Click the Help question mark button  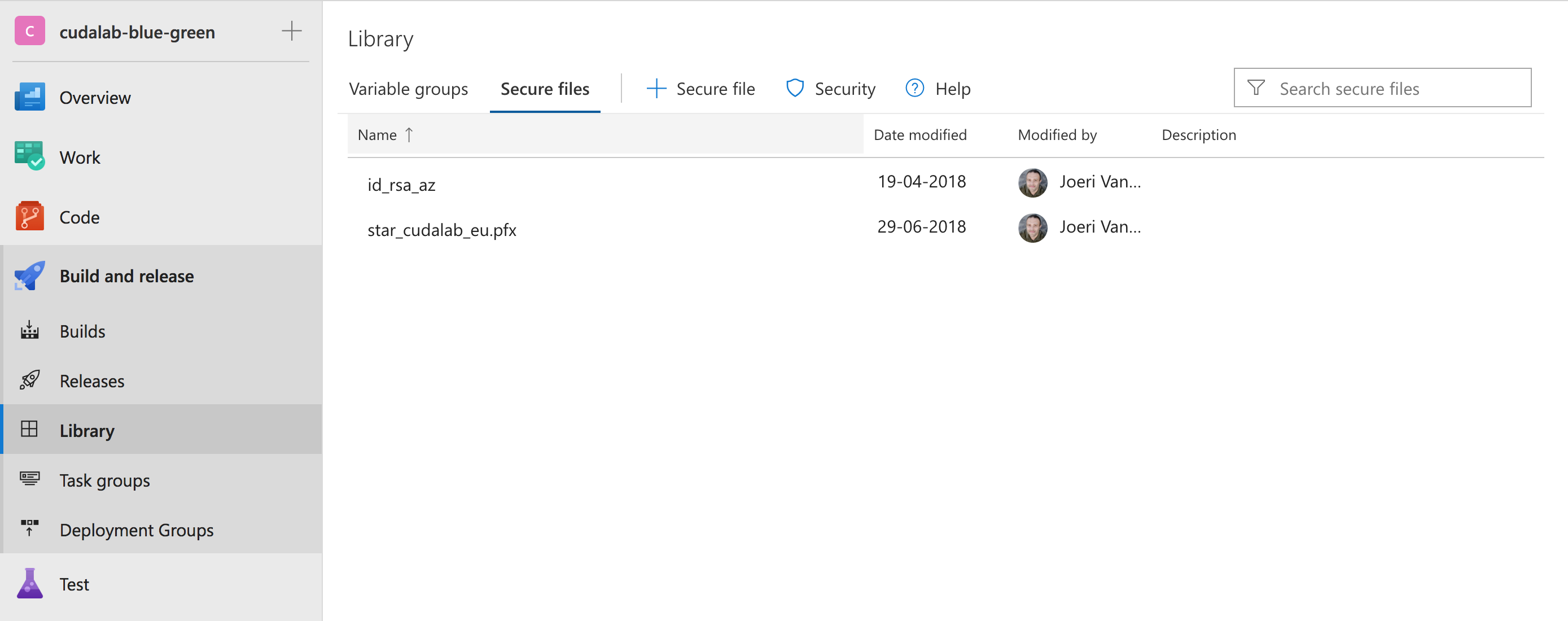coord(938,89)
